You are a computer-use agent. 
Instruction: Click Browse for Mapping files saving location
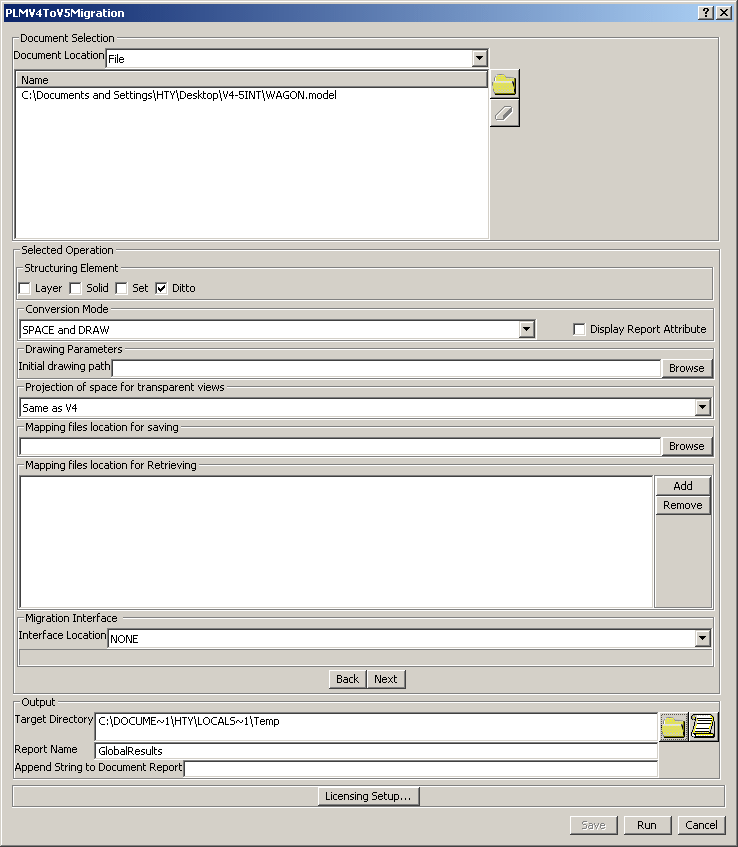tap(687, 446)
